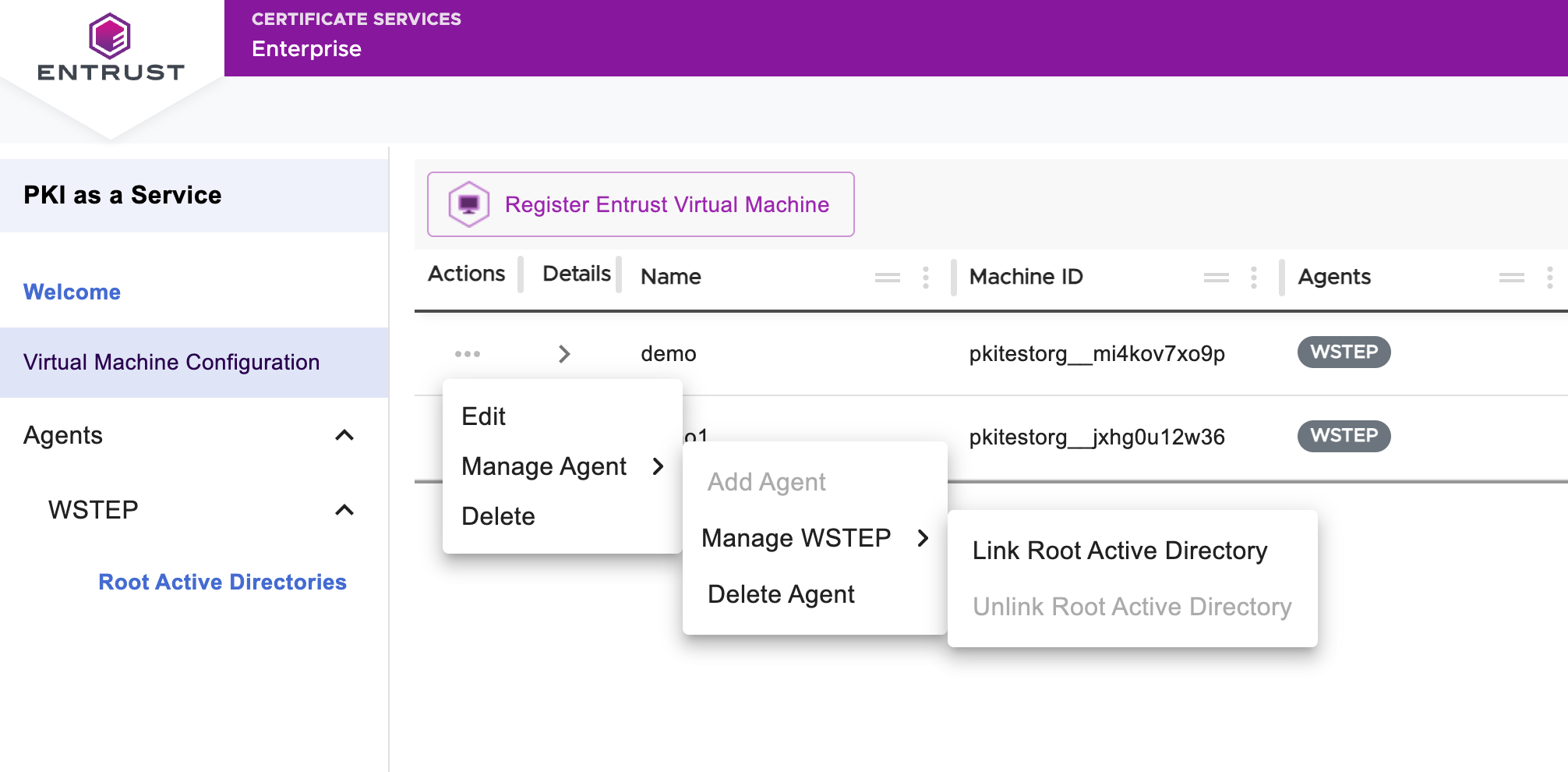Click the virtual machine monitor icon
This screenshot has height=772, width=1568.
coord(468,204)
